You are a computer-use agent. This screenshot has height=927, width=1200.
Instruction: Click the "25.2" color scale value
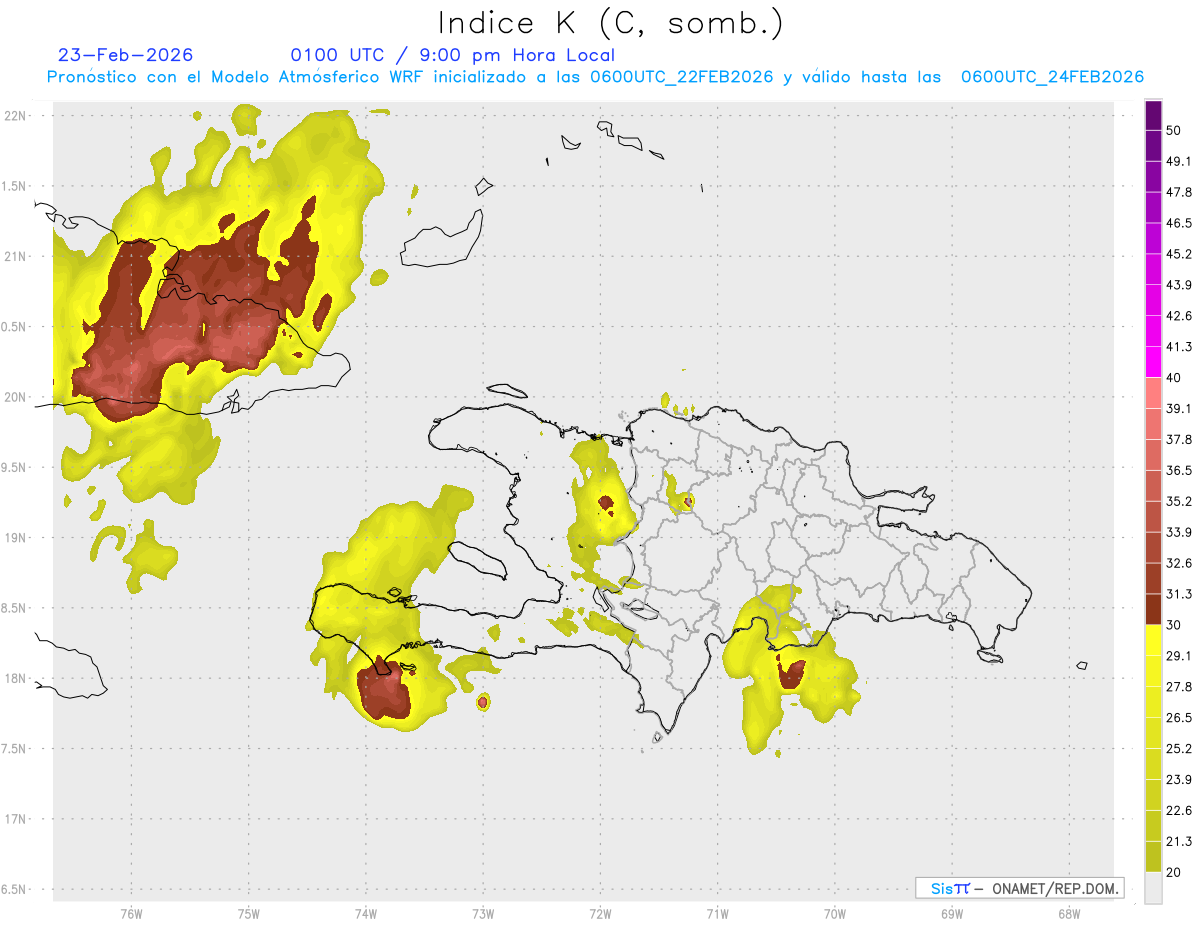pos(1179,749)
